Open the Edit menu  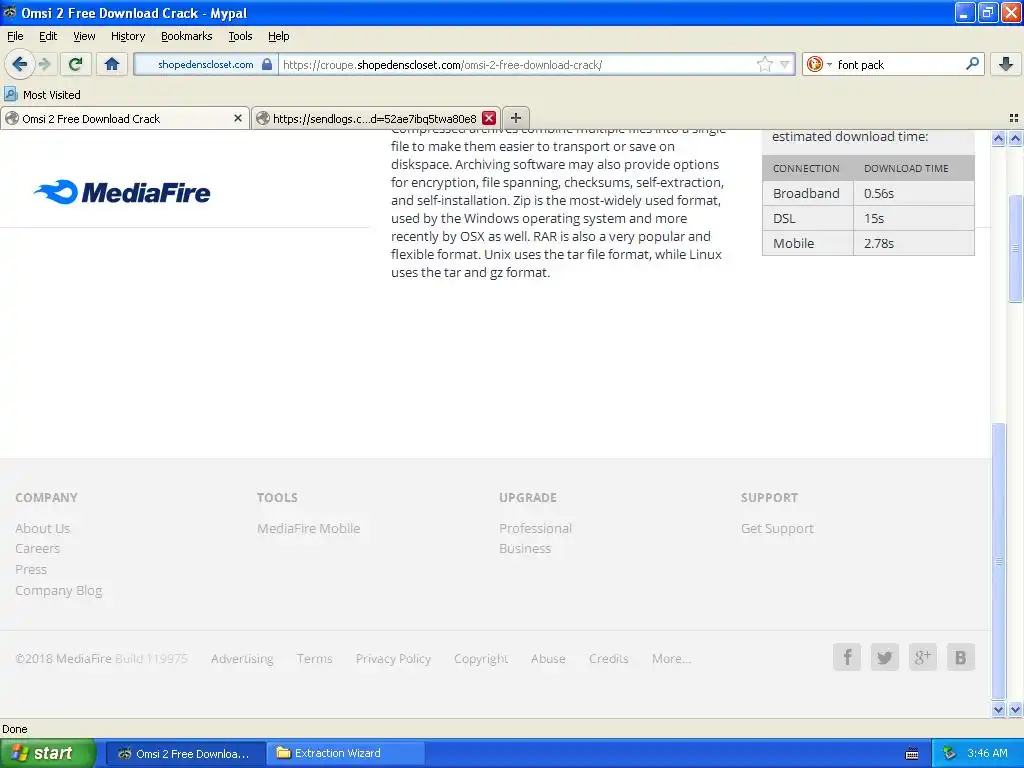(48, 36)
